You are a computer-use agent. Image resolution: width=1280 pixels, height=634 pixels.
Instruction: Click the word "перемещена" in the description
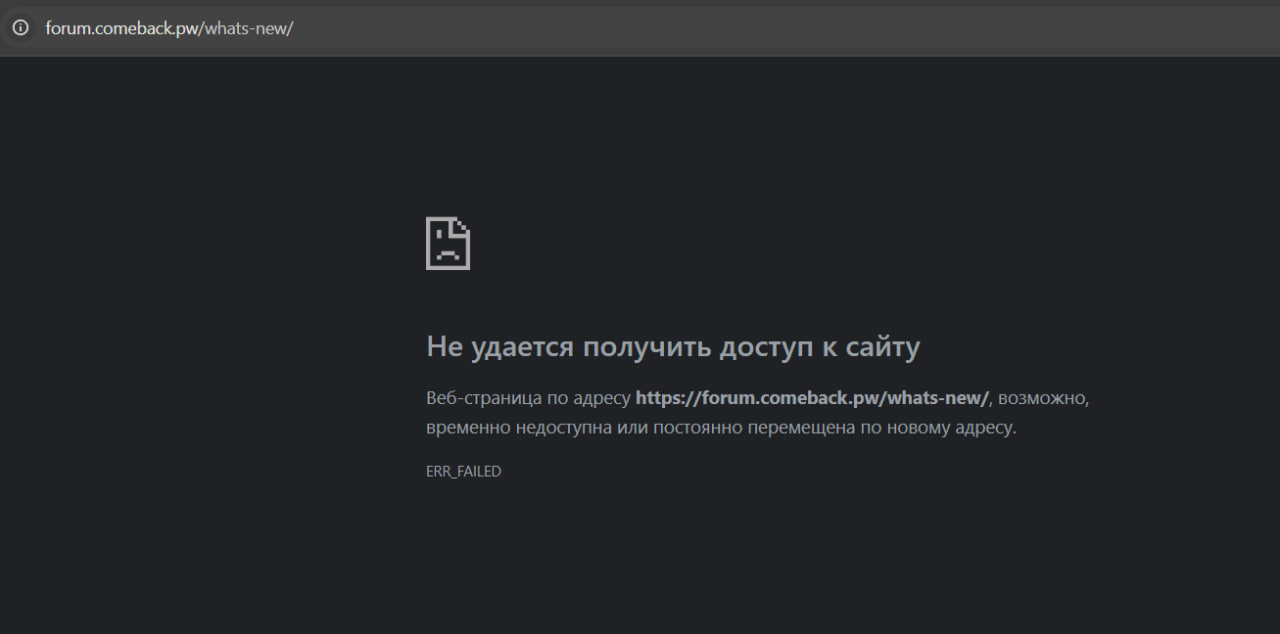[x=806, y=427]
